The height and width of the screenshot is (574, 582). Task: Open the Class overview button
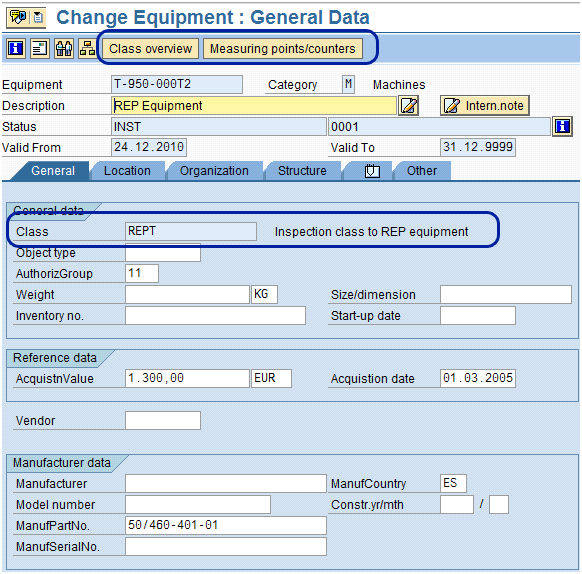(x=150, y=49)
